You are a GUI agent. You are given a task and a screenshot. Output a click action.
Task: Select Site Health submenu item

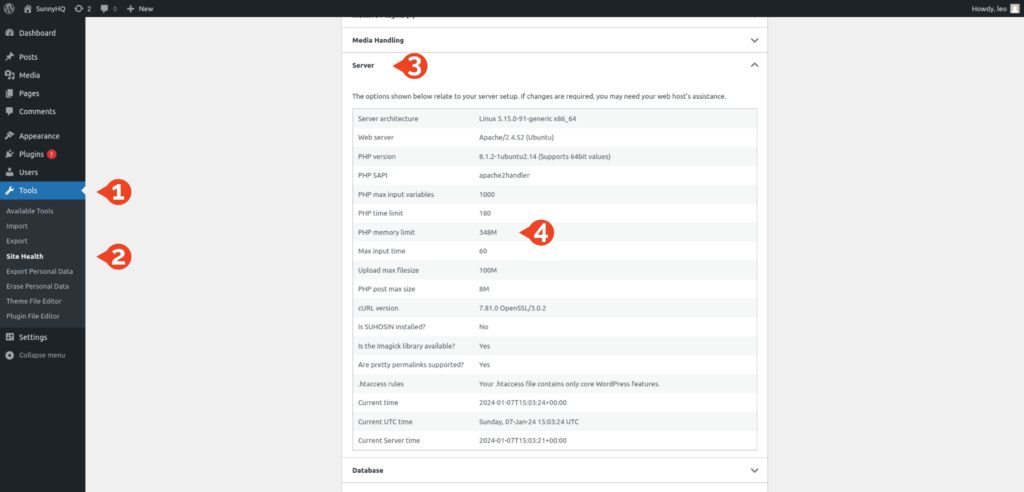pyautogui.click(x=25, y=256)
